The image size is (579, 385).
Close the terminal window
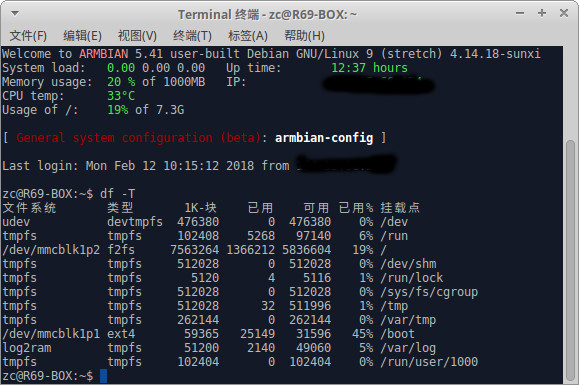pyautogui.click(x=563, y=13)
